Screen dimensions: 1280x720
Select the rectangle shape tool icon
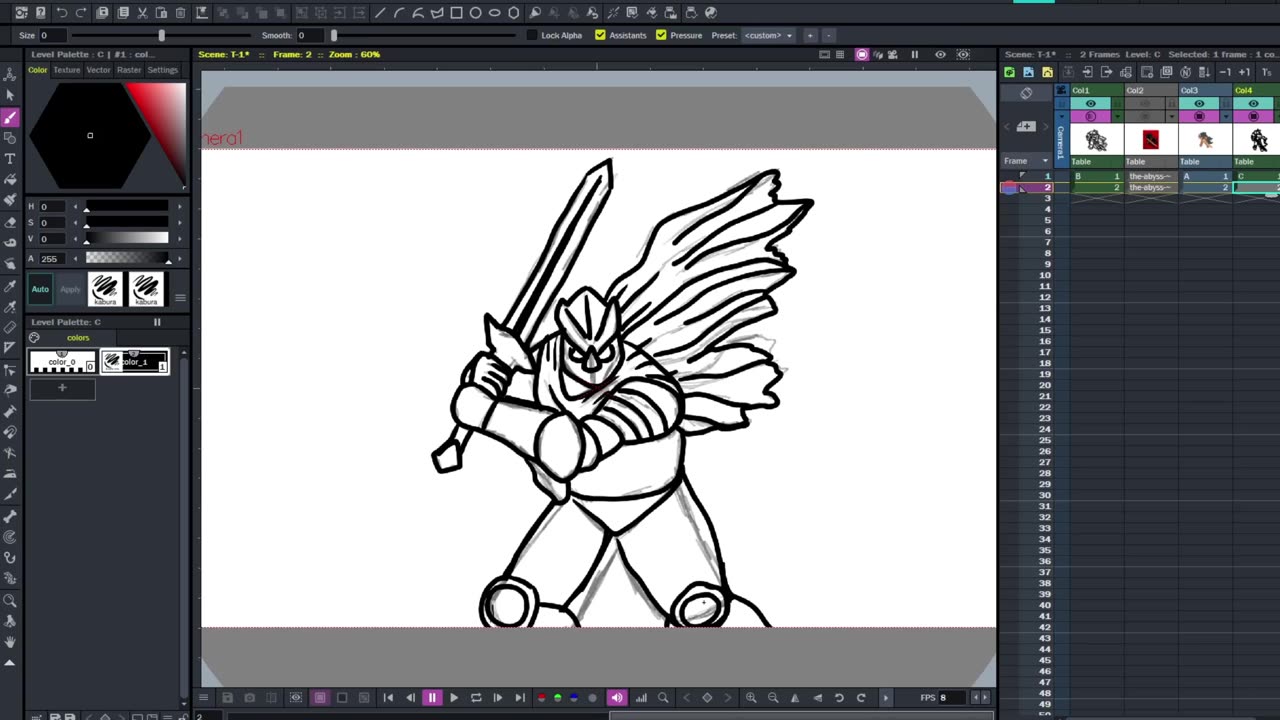click(456, 13)
